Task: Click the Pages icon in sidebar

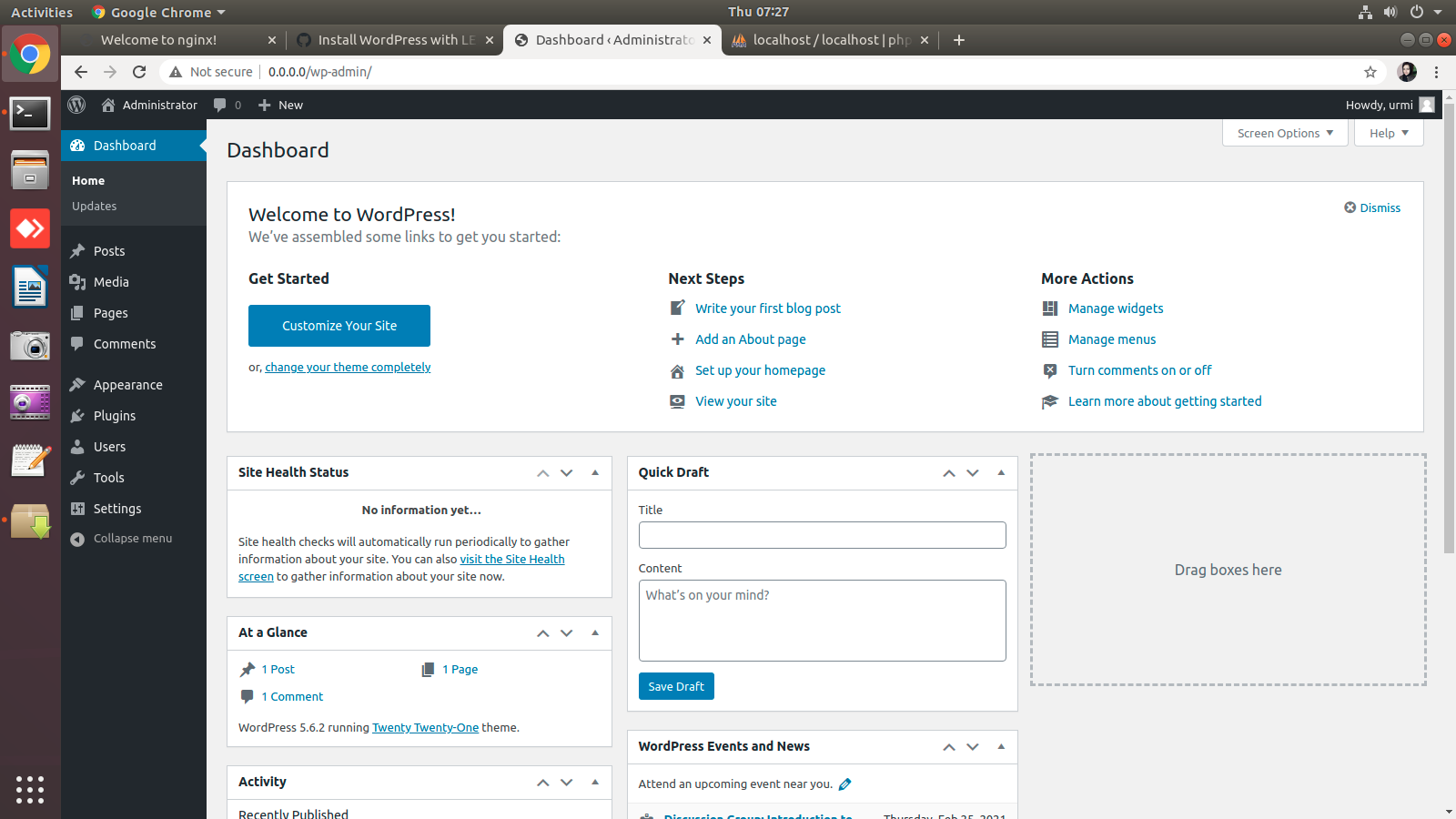Action: 77,313
